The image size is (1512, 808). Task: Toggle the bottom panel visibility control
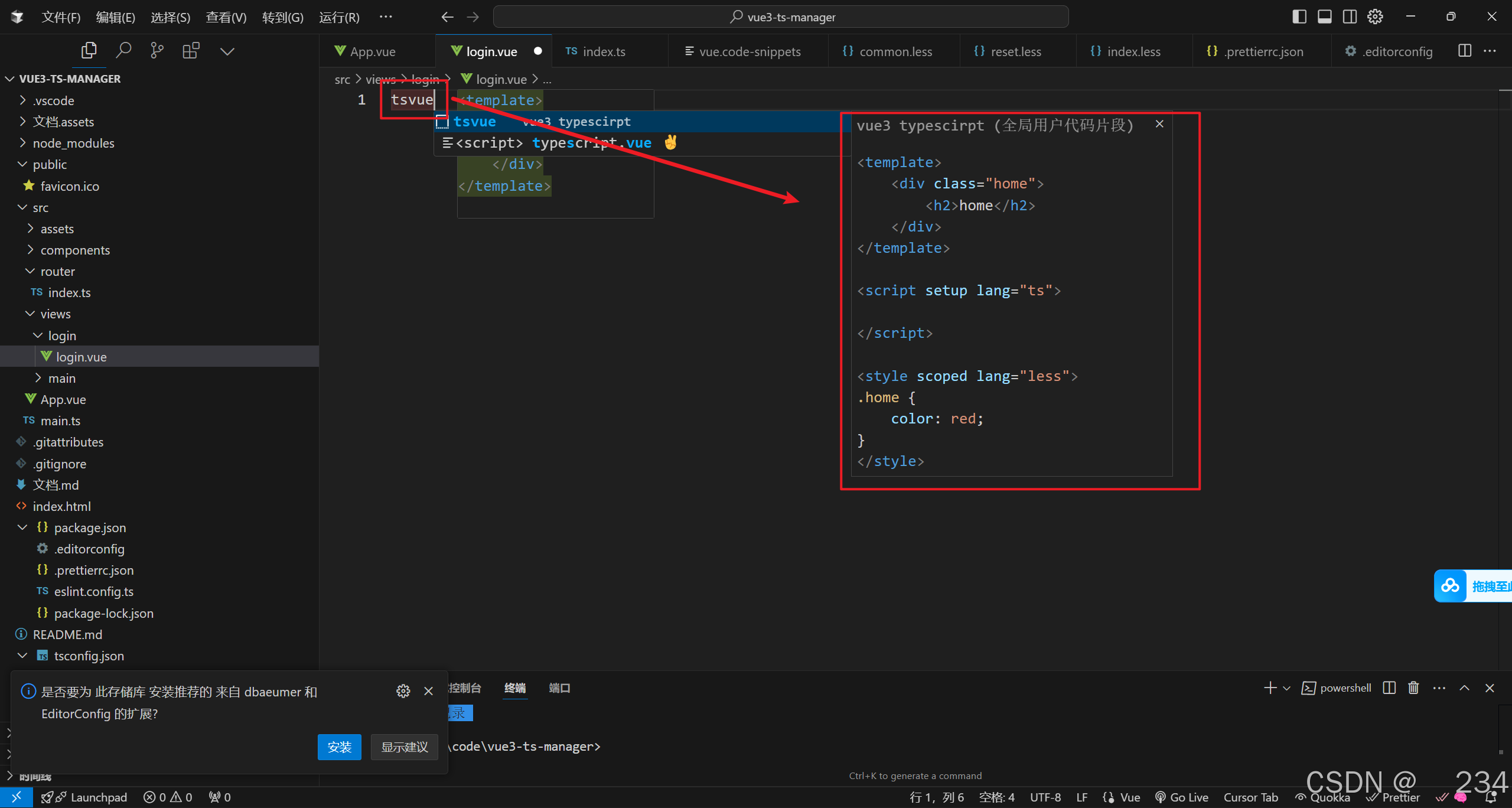pyautogui.click(x=1325, y=17)
